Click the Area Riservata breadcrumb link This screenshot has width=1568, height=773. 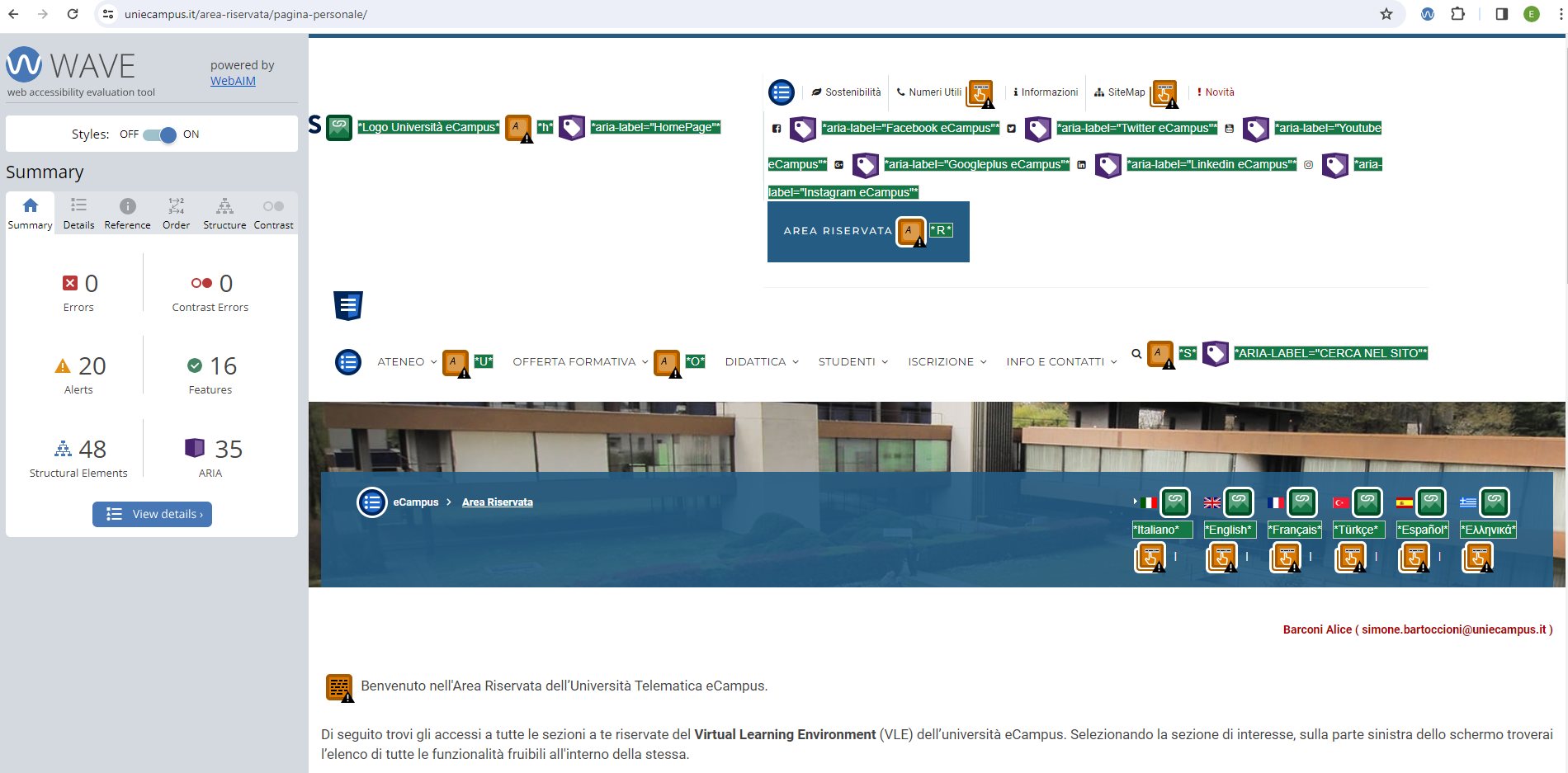pos(498,502)
